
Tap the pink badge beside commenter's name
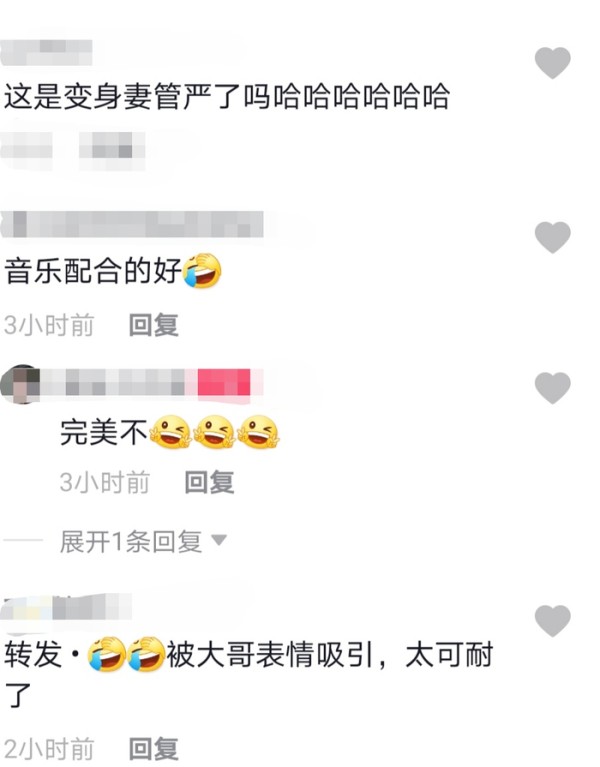[x=224, y=383]
